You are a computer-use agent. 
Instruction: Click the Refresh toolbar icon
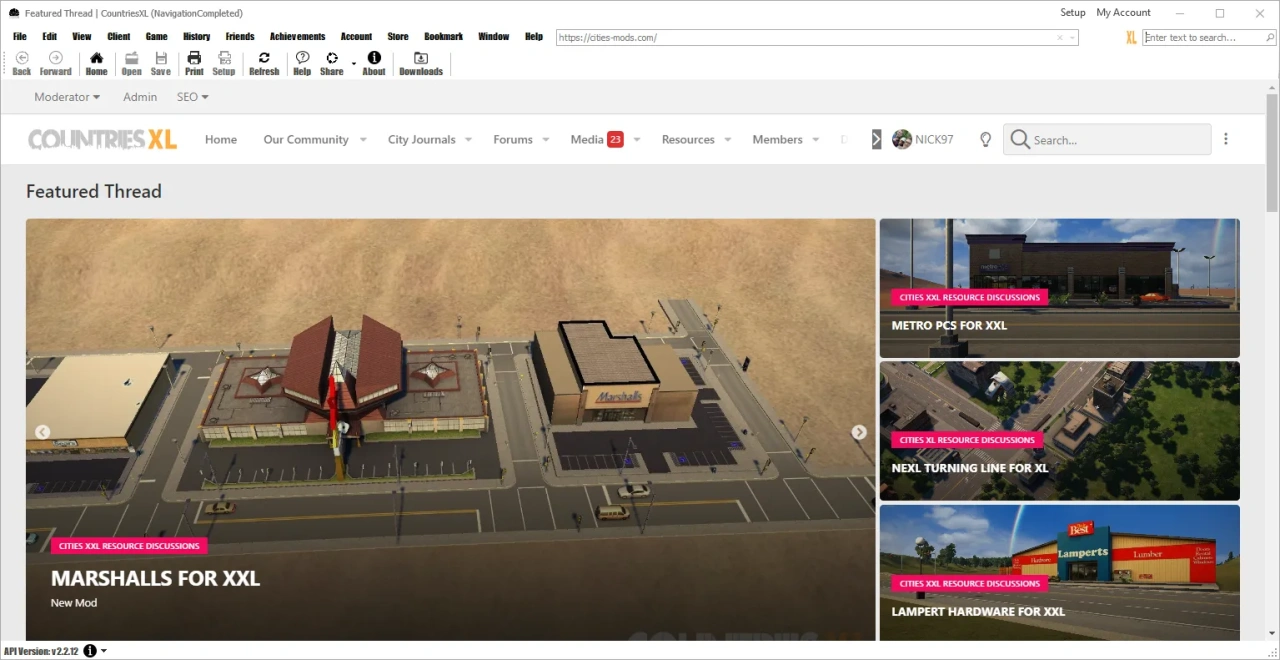pos(264,58)
